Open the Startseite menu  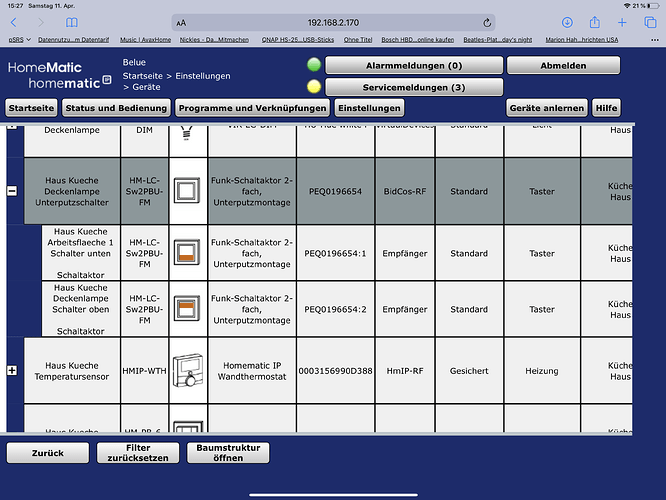point(31,107)
